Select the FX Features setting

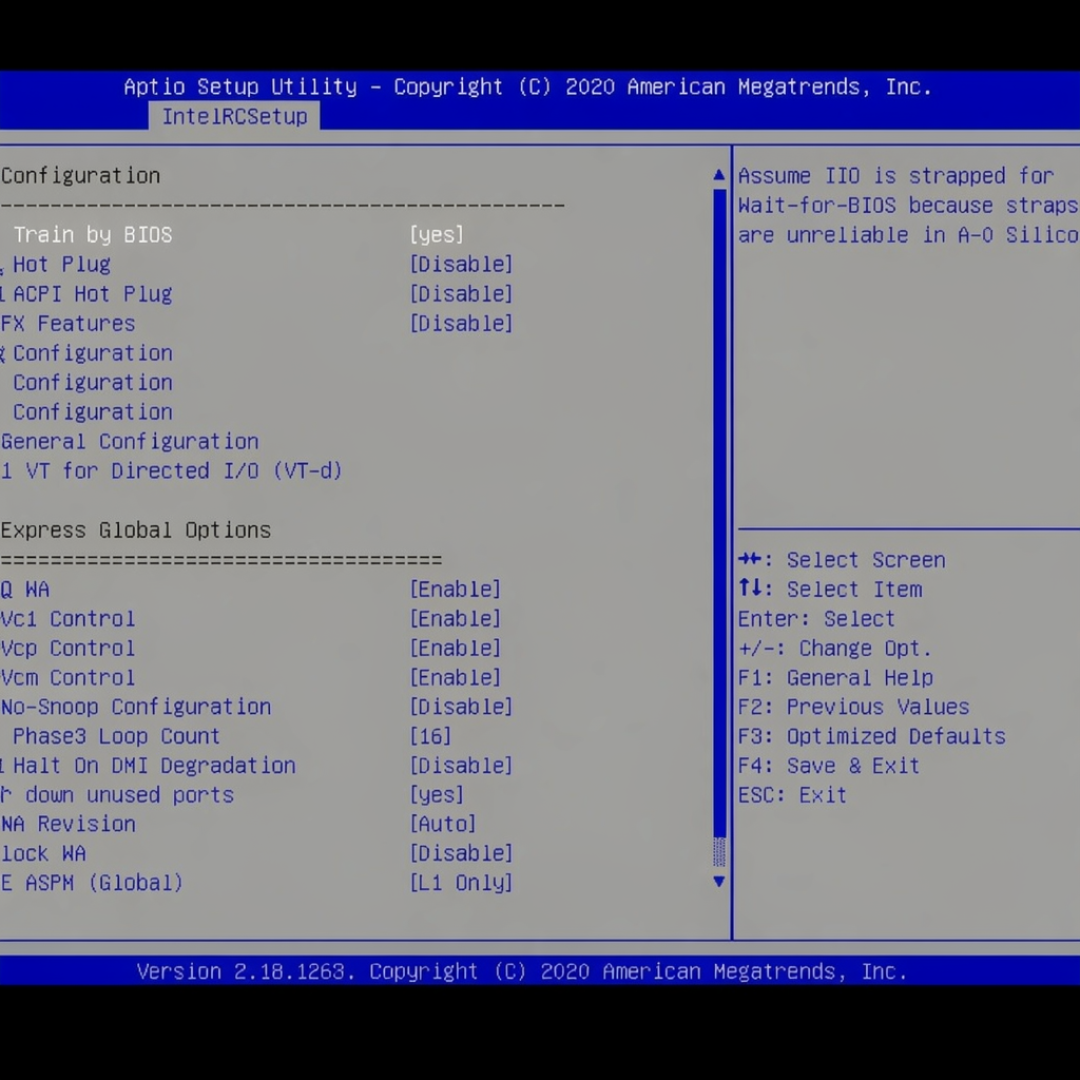tap(68, 324)
